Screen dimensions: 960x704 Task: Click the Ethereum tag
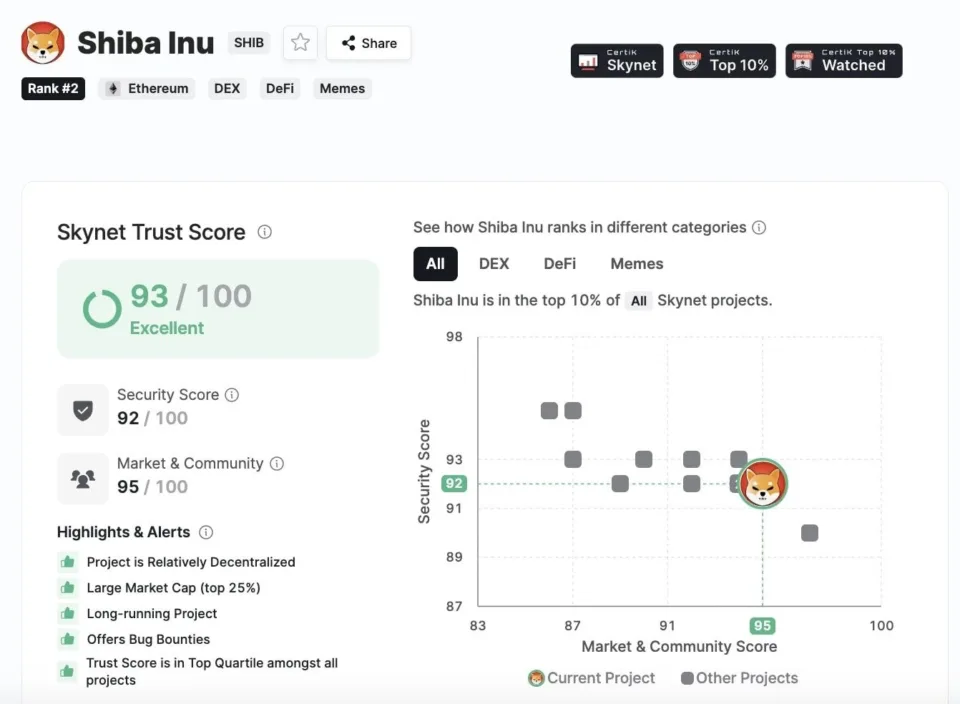click(147, 89)
